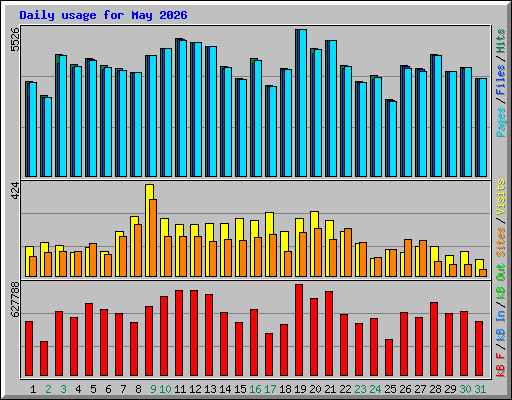The height and width of the screenshot is (400, 512).
Task: Click day 22 on the x-axis
Action: click(x=345, y=389)
